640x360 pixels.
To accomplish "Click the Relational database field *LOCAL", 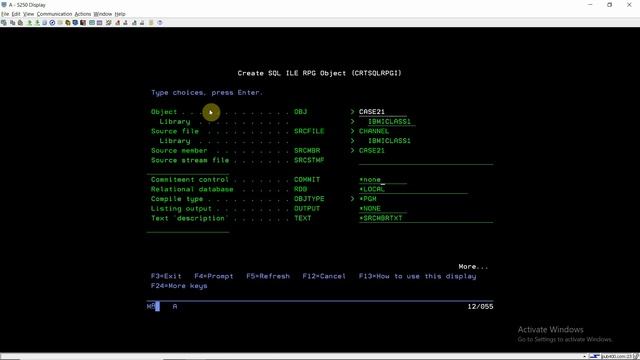I will click(x=413, y=189).
